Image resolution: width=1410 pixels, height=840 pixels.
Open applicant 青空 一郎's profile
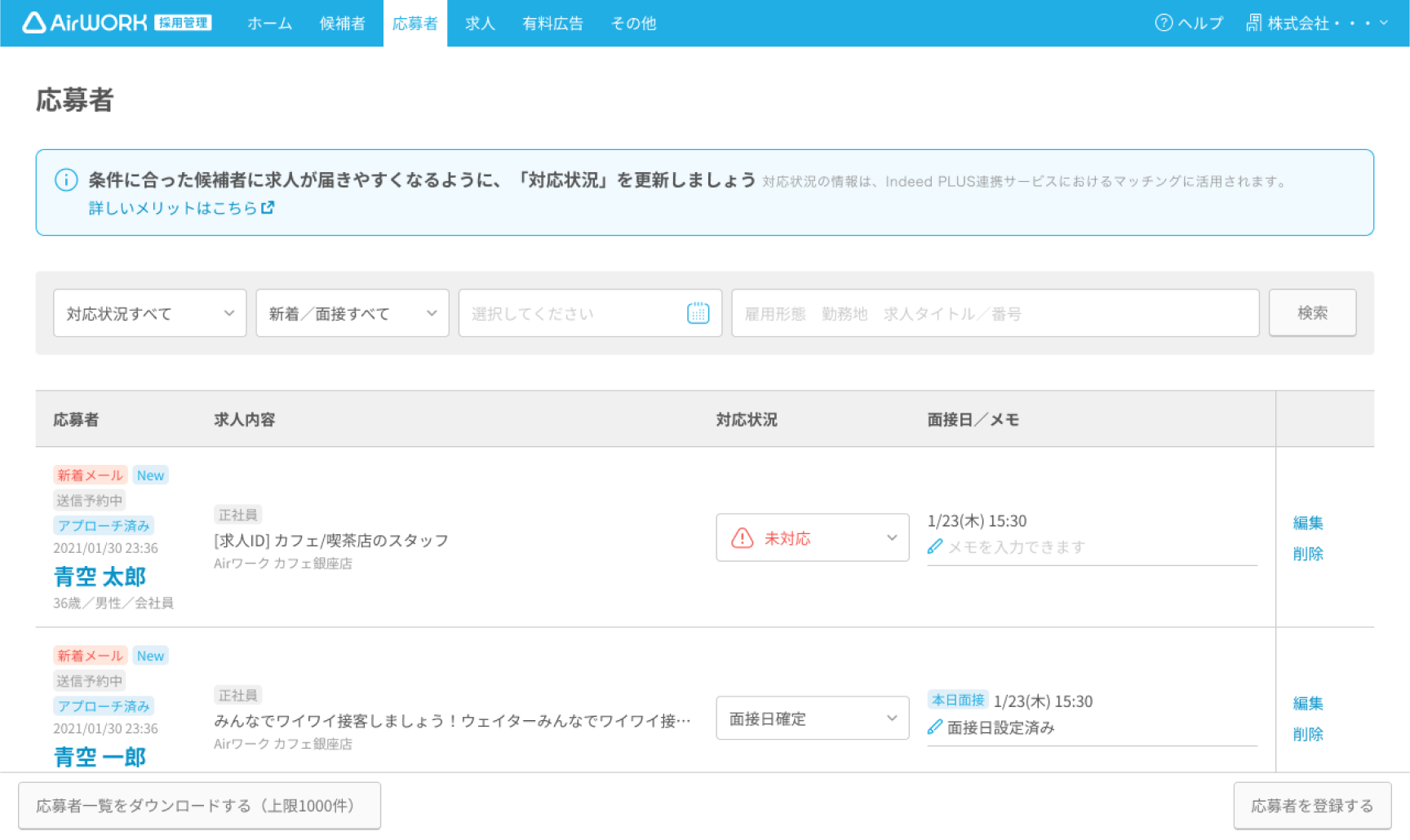pos(100,757)
